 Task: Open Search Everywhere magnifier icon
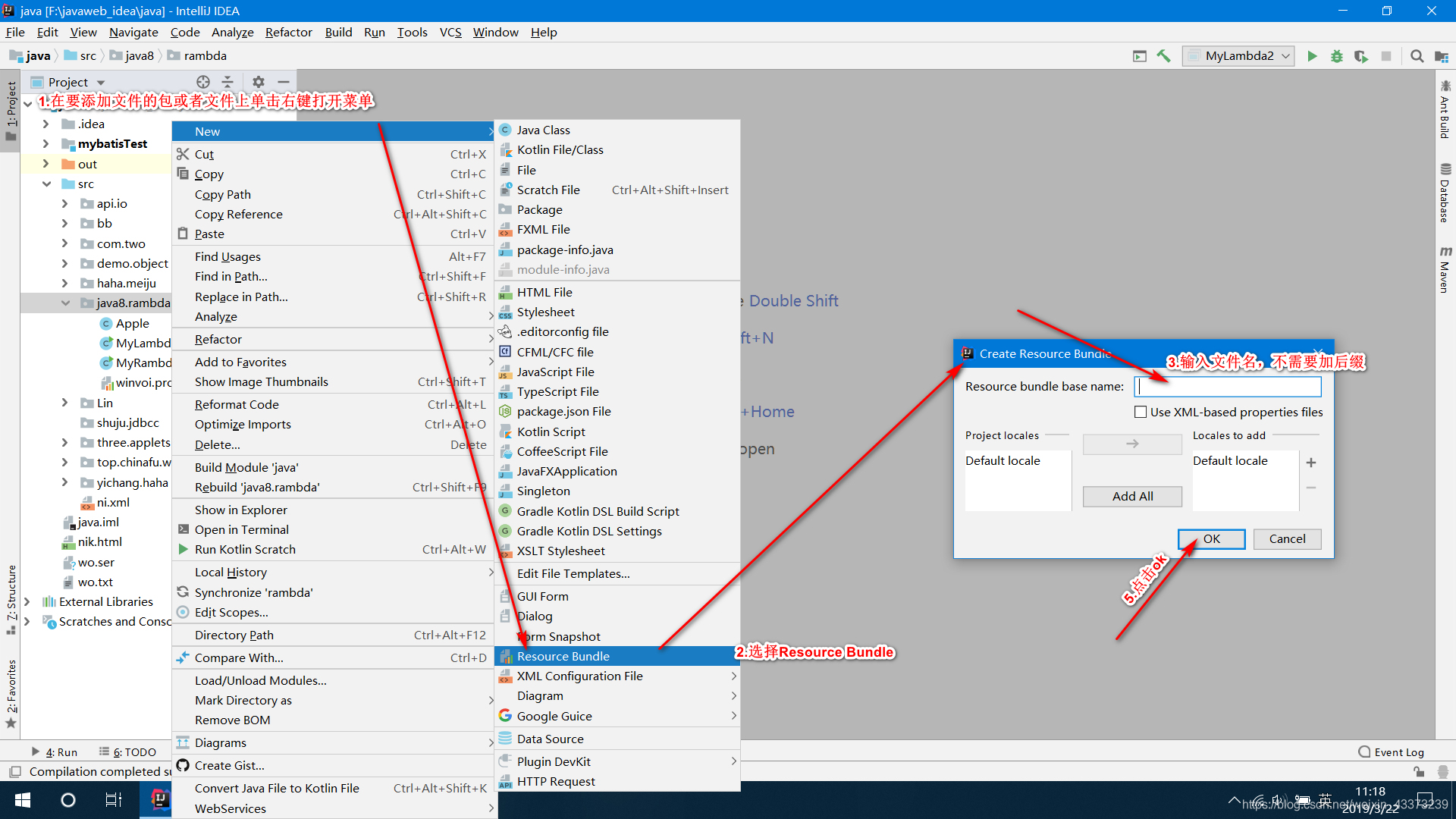point(1417,56)
